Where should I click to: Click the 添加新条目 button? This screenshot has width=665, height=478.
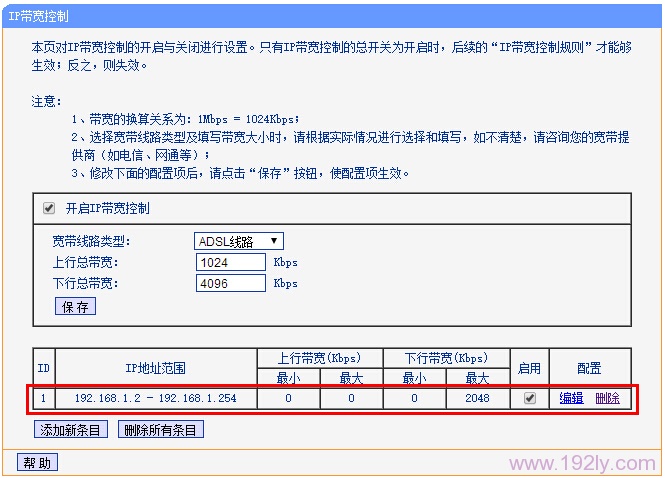coord(71,430)
